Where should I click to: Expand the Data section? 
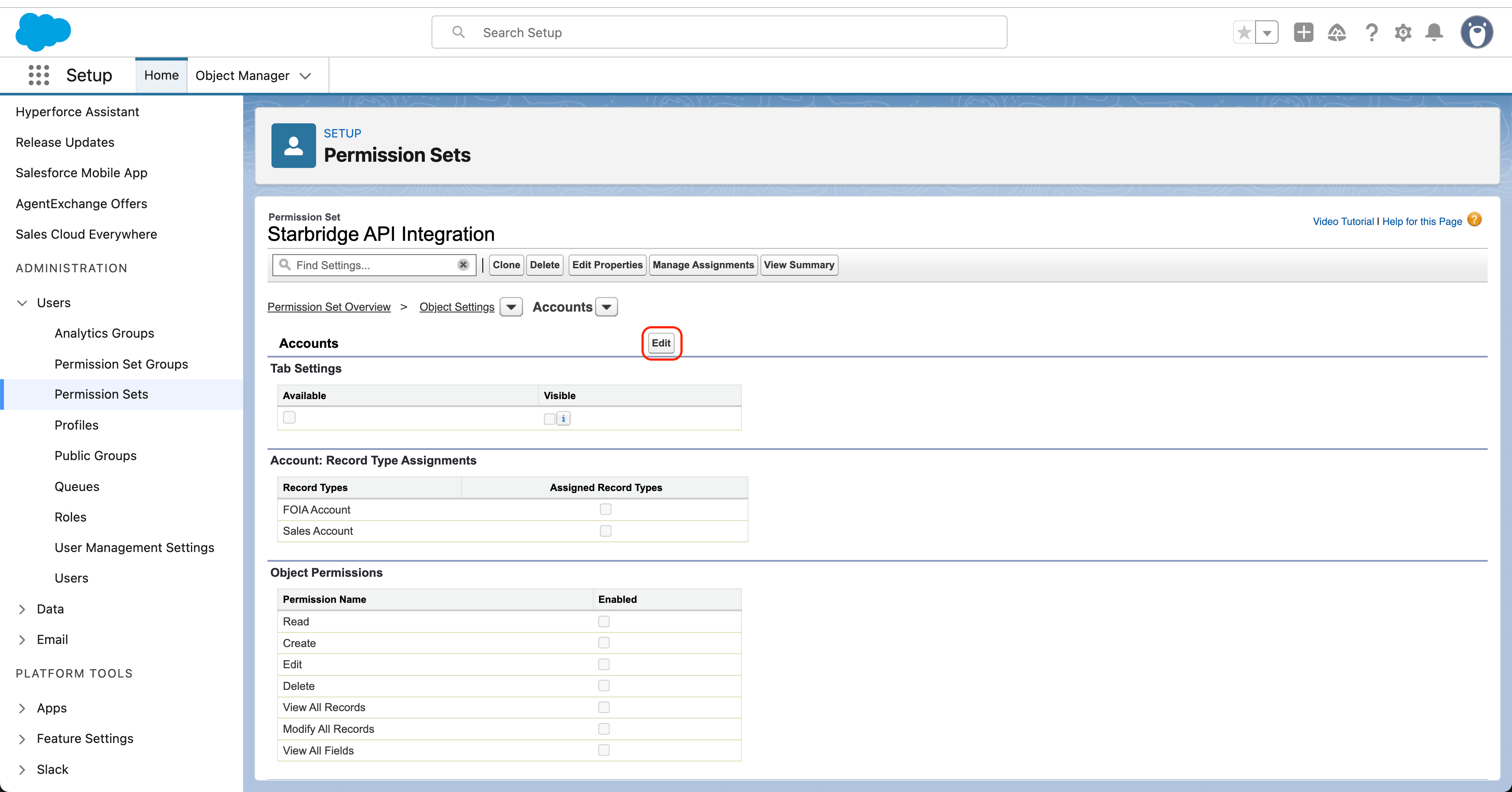tap(22, 609)
